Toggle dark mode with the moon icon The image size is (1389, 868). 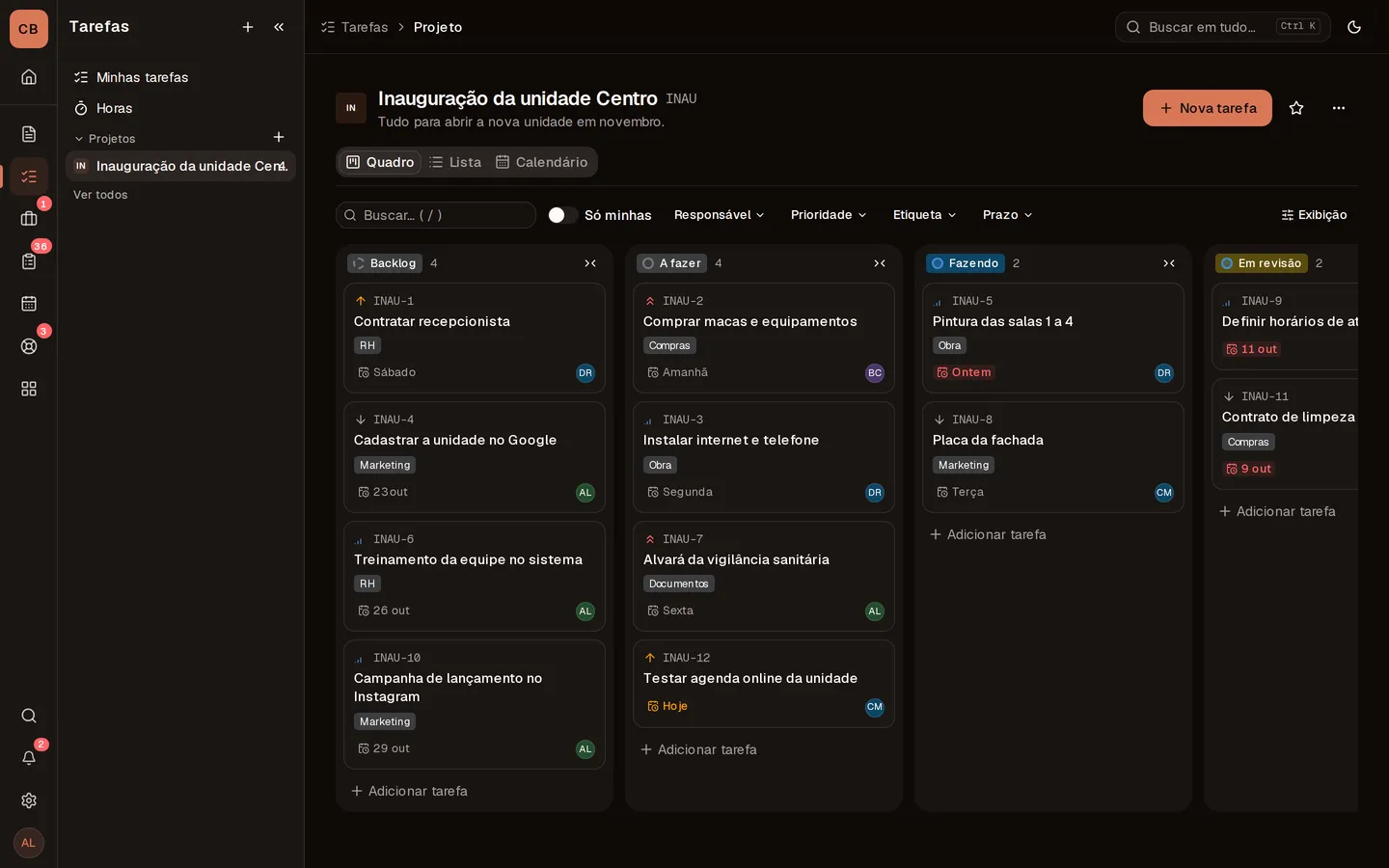point(1354,27)
